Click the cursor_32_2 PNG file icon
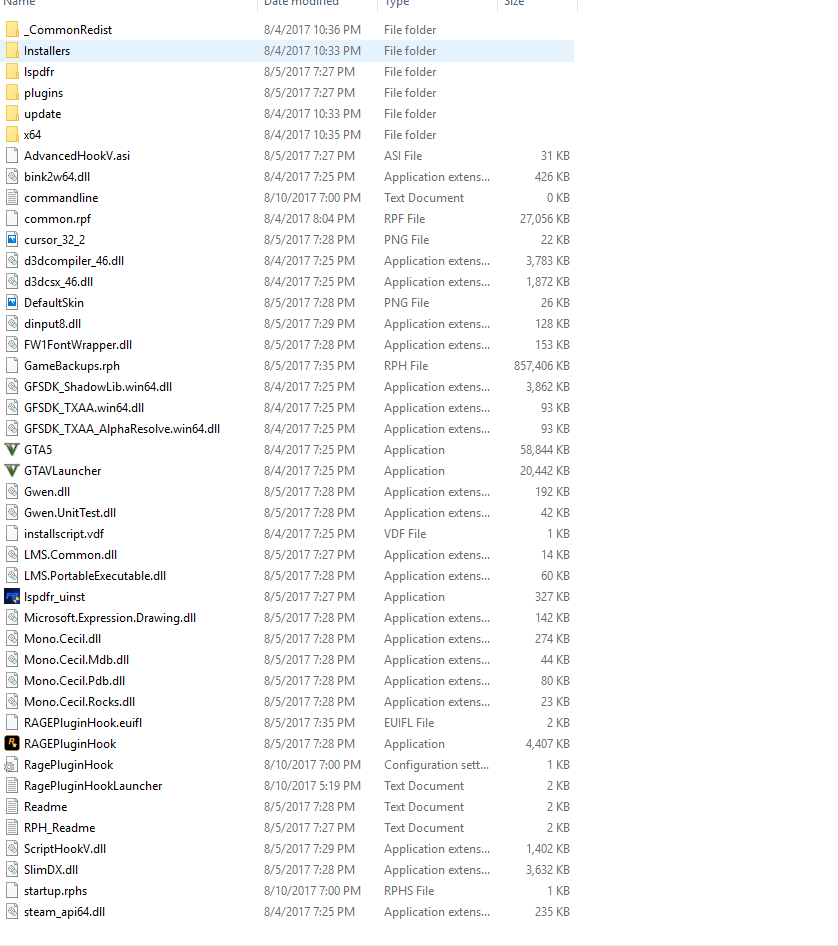Image resolution: width=838 pixels, height=946 pixels. coord(11,240)
